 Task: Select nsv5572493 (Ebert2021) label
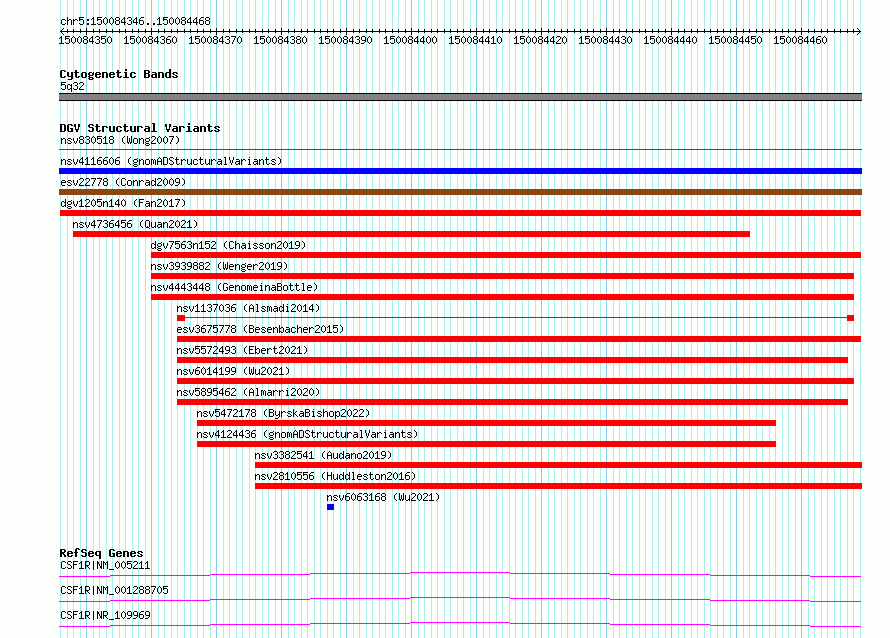[x=242, y=350]
